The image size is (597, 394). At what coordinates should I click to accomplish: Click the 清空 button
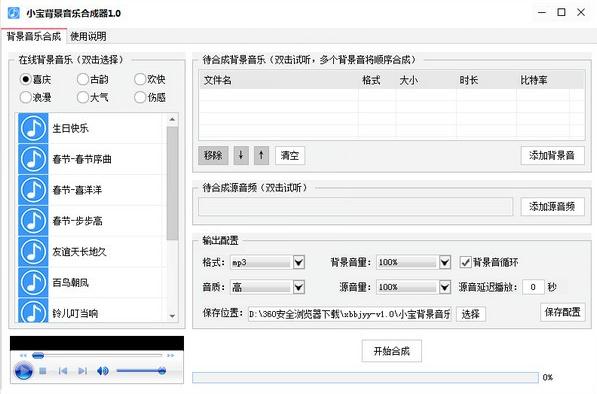290,155
